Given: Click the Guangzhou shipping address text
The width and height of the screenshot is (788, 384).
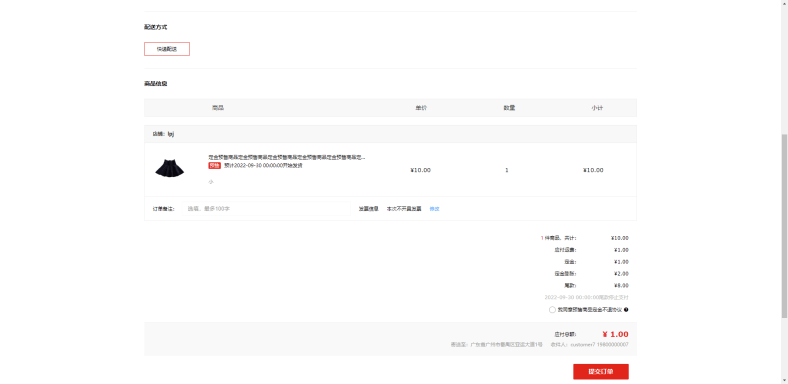Looking at the screenshot, I should tap(497, 345).
